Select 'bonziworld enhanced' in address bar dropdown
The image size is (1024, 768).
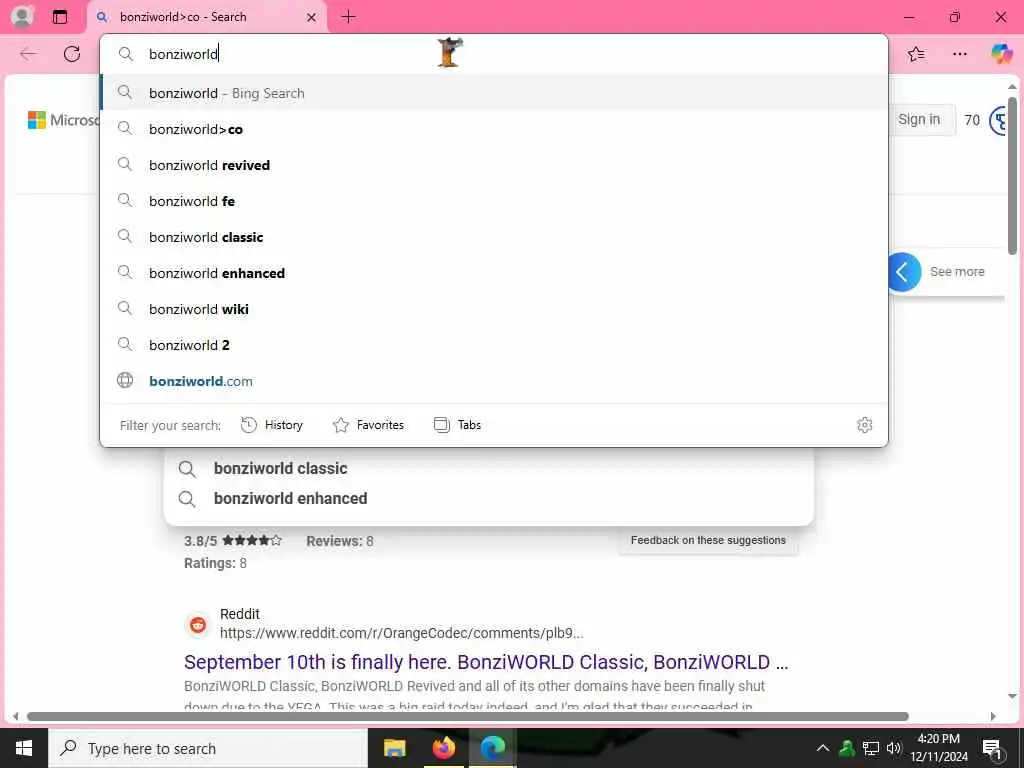click(494, 273)
